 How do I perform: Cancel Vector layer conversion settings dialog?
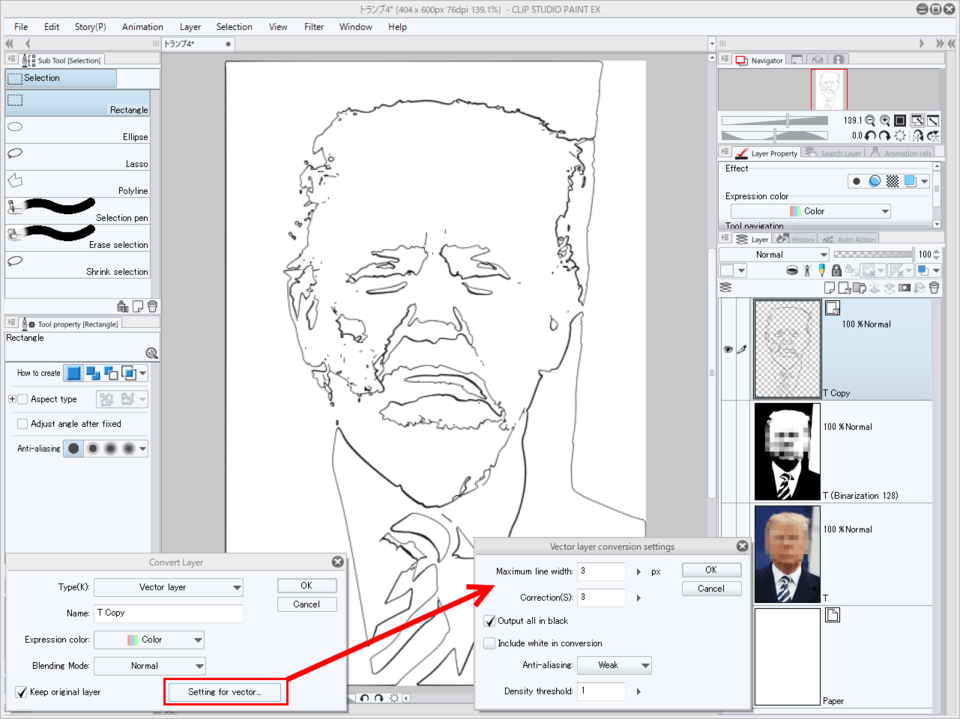711,589
